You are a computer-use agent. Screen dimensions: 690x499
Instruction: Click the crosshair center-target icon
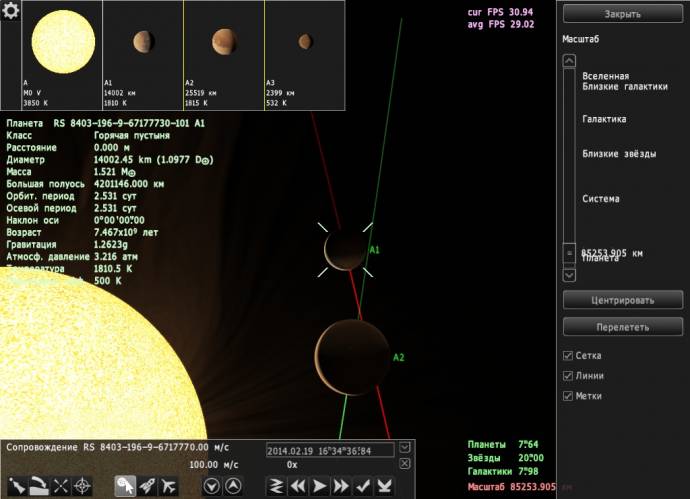click(x=82, y=486)
